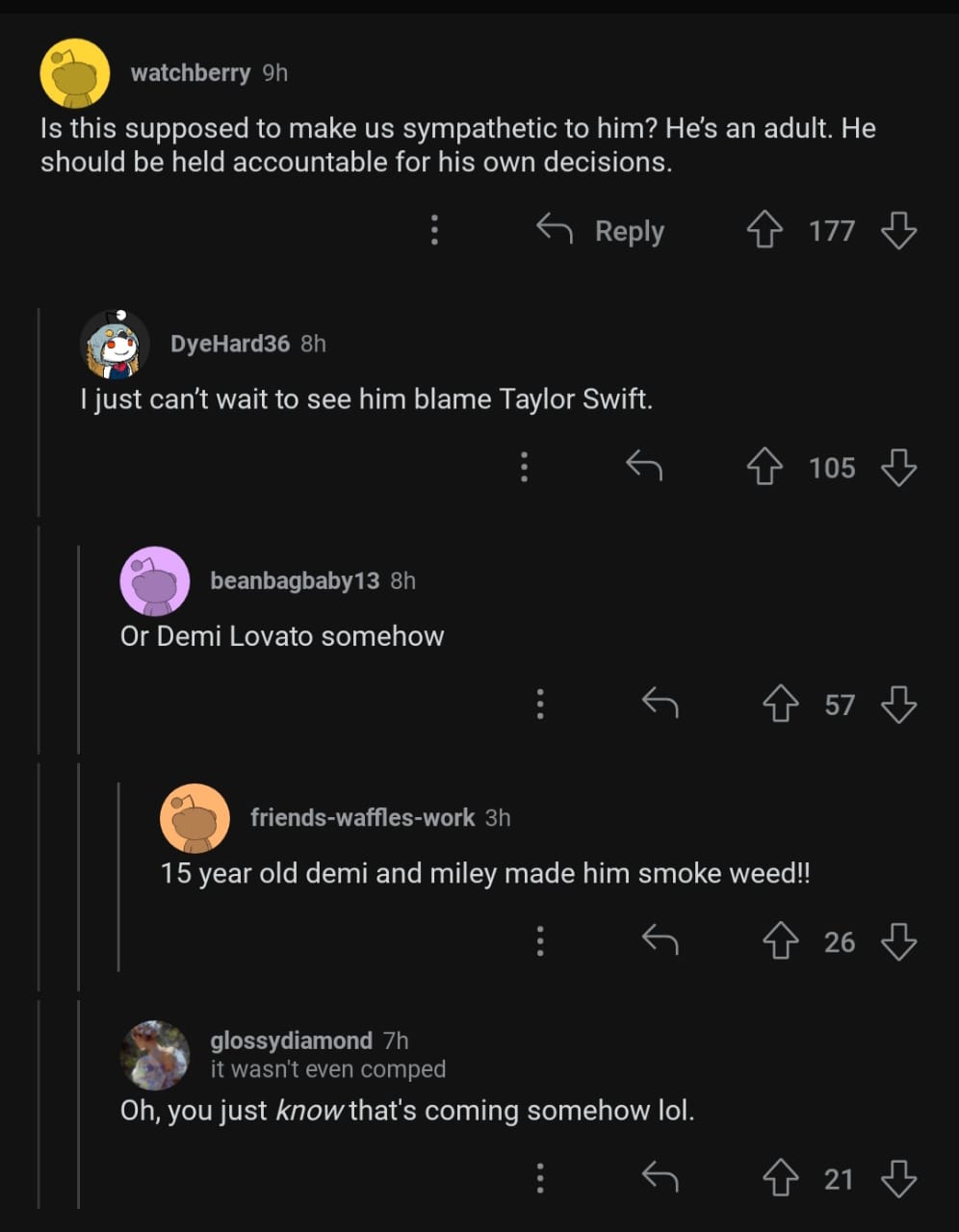The width and height of the screenshot is (959, 1232).
Task: Click Reply button on watchberry's comment
Action: pos(601,231)
